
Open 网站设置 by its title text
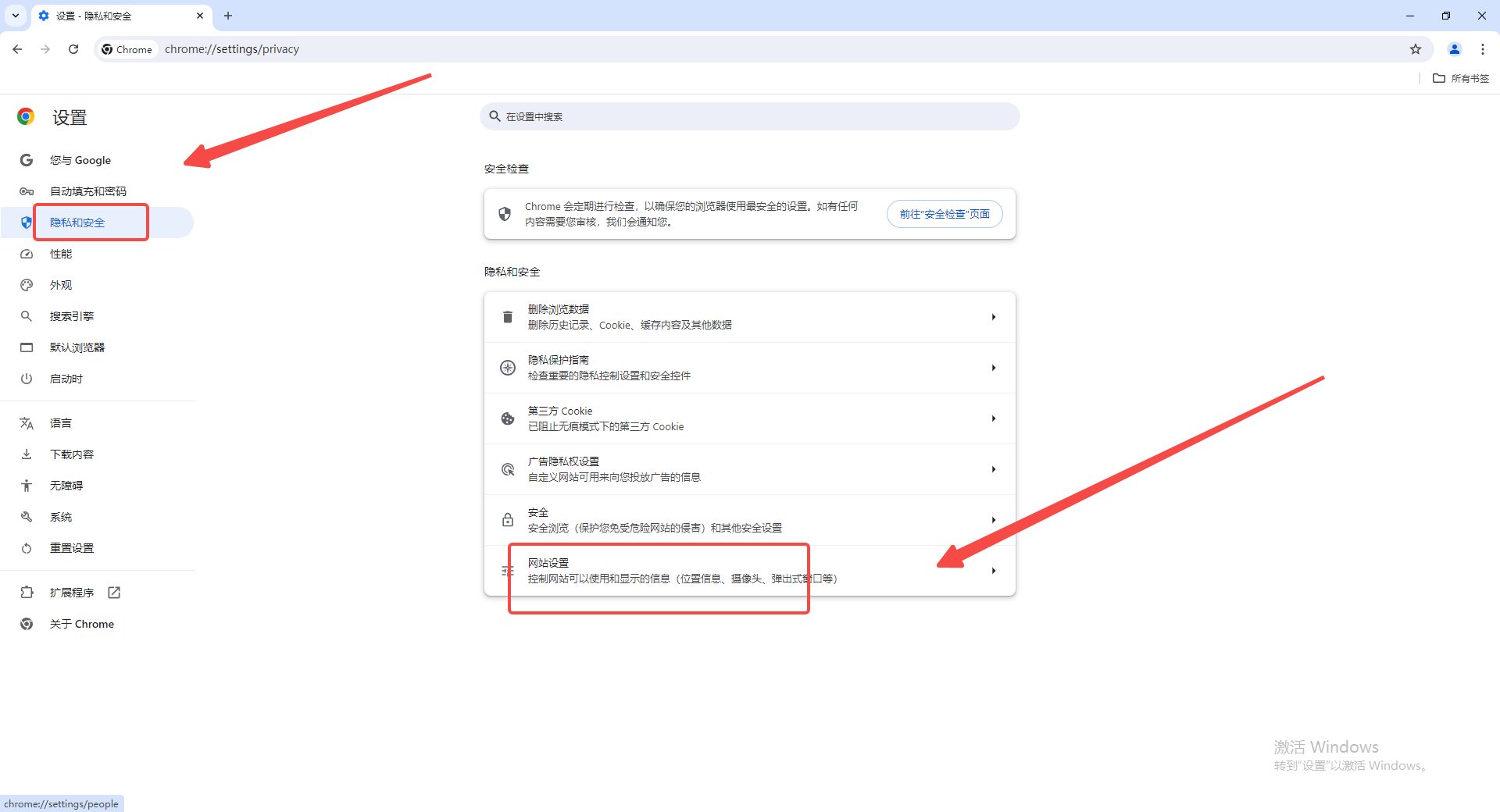tap(548, 563)
